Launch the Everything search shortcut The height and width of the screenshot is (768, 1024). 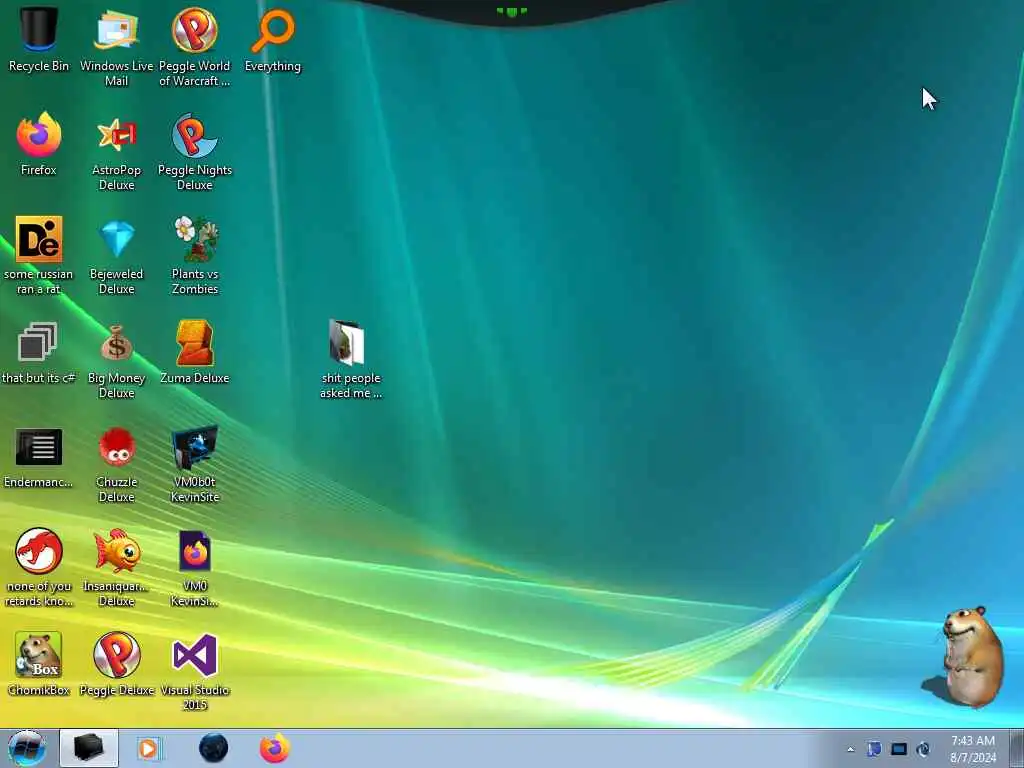coord(273,39)
